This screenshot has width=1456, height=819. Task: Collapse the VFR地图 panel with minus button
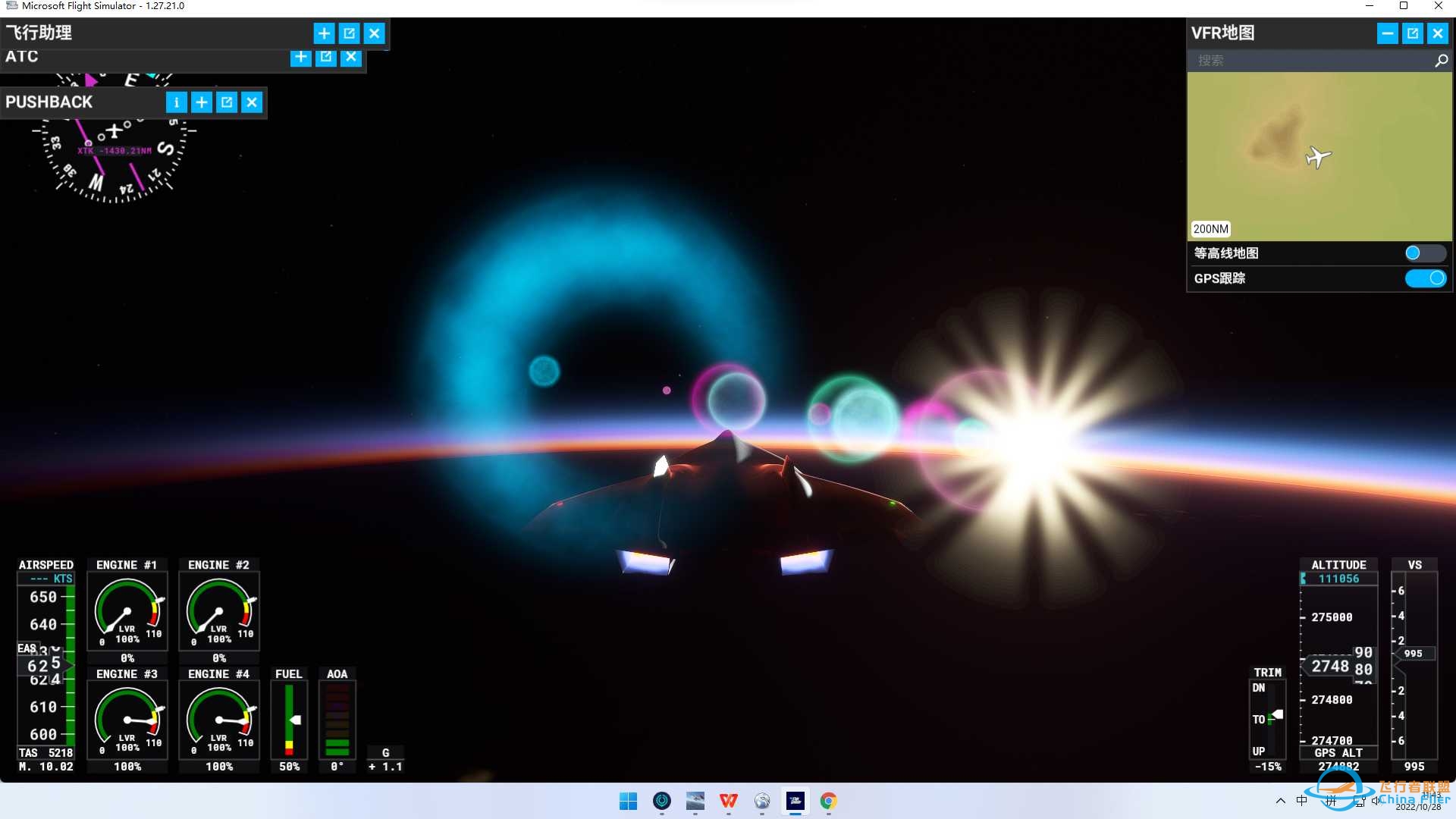[x=1387, y=33]
